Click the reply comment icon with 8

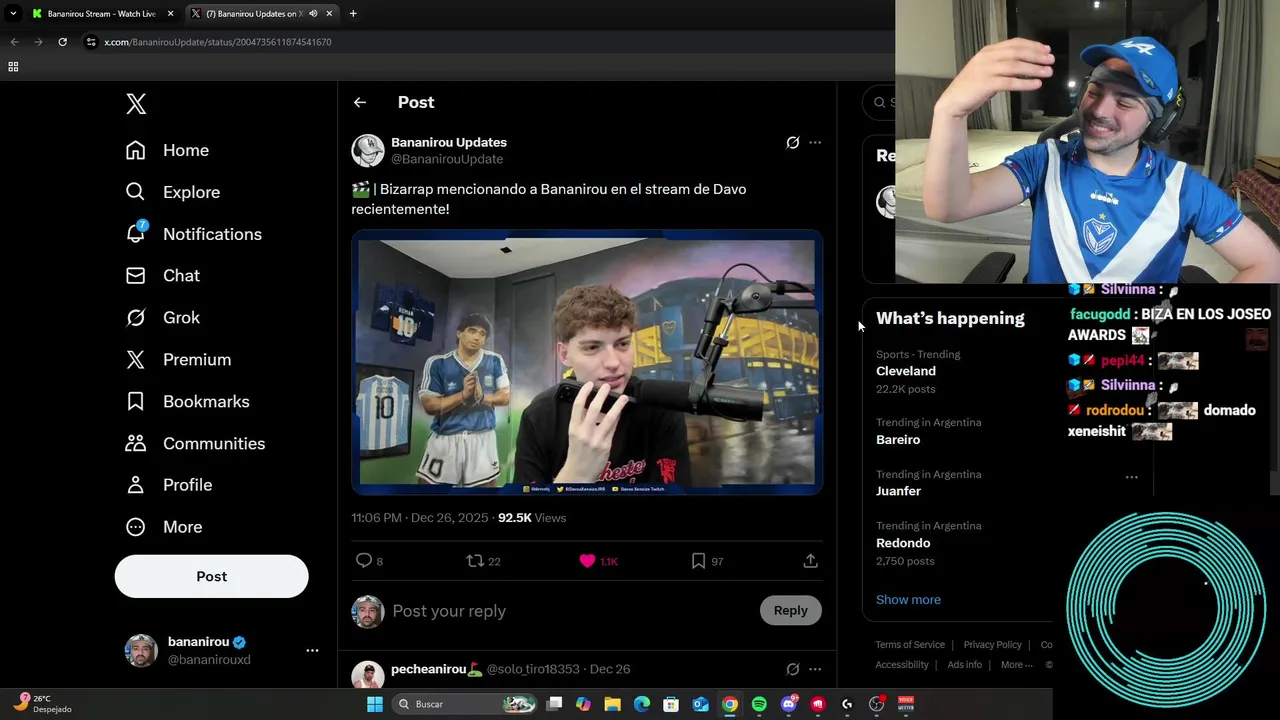369,561
